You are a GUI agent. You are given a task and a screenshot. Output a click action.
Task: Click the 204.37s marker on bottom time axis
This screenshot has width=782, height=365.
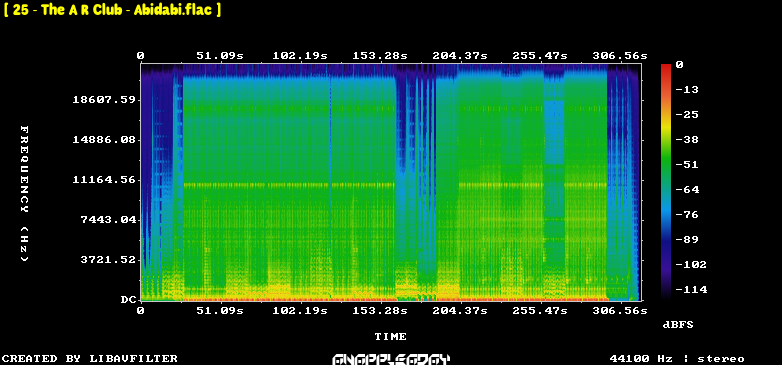click(x=460, y=311)
